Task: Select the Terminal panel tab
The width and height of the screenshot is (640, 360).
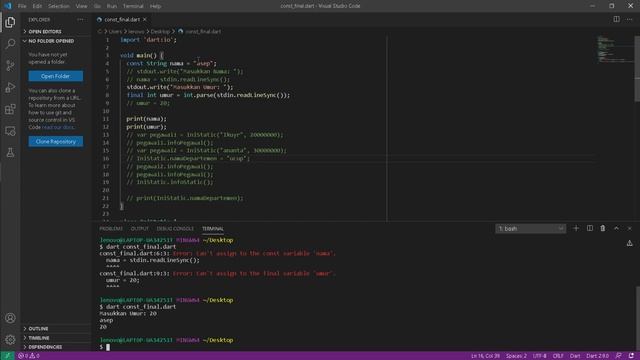Action: coord(213,229)
